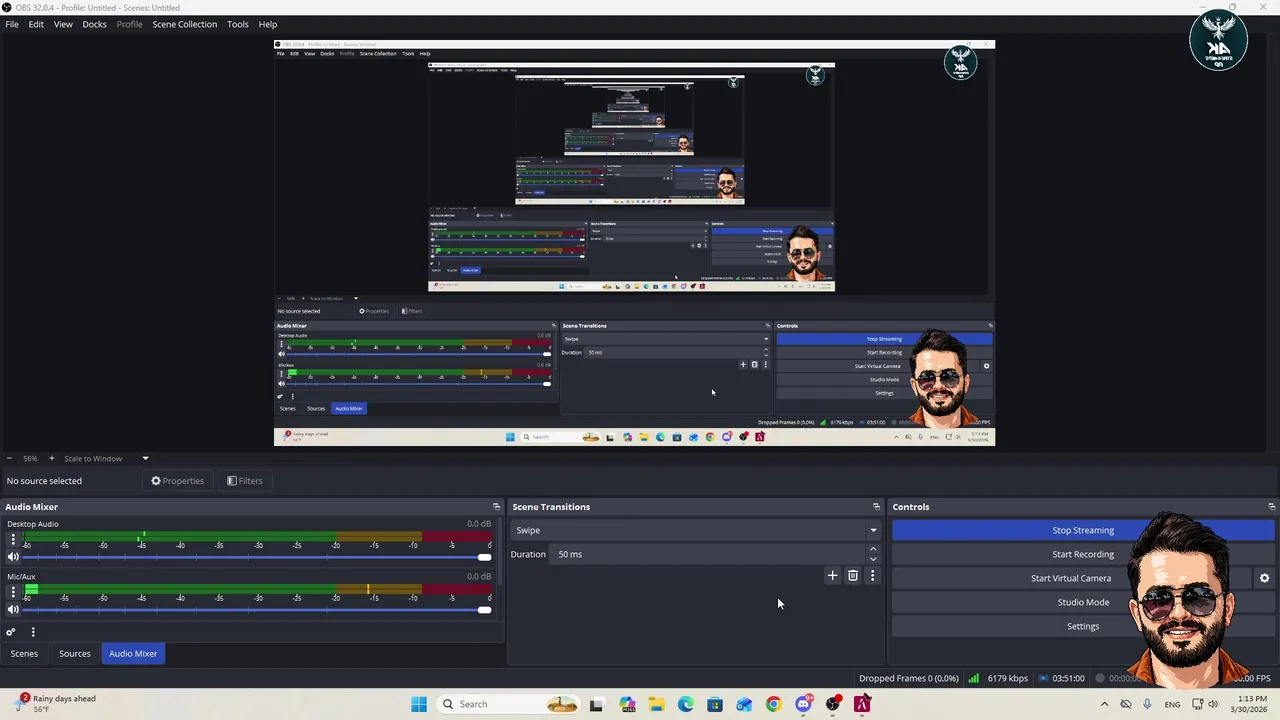Open the Docks menu

[x=94, y=24]
